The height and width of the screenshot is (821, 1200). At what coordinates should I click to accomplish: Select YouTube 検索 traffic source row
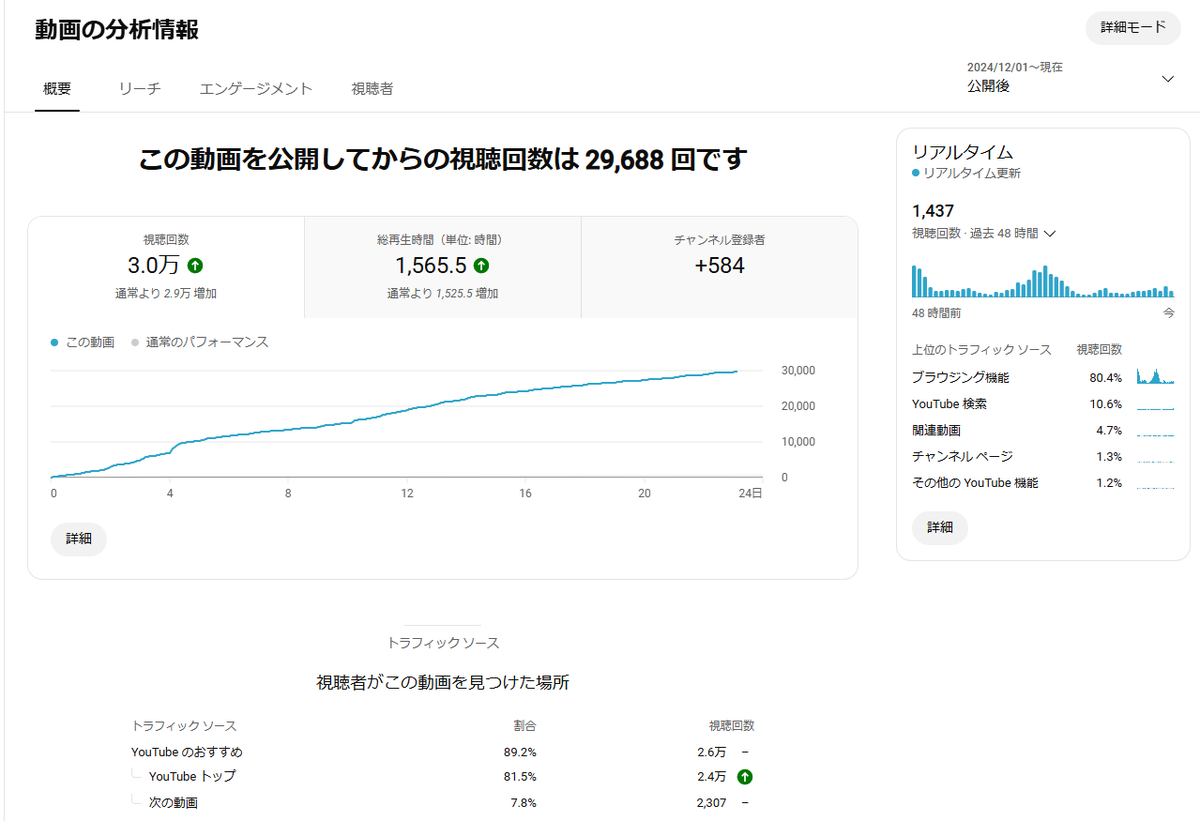(1043, 404)
